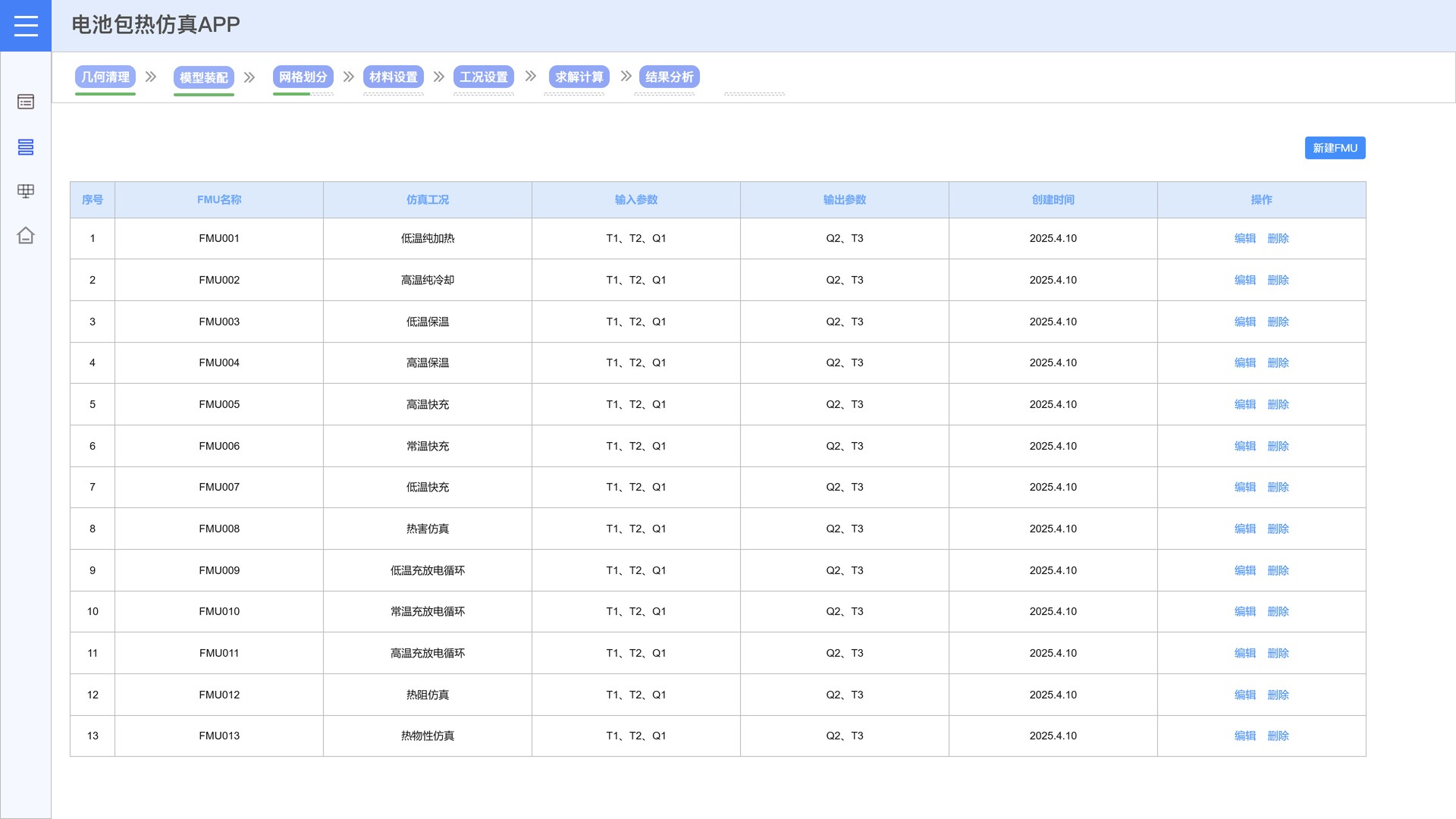
Task: Click 删除 for FMU007
Action: point(1279,488)
